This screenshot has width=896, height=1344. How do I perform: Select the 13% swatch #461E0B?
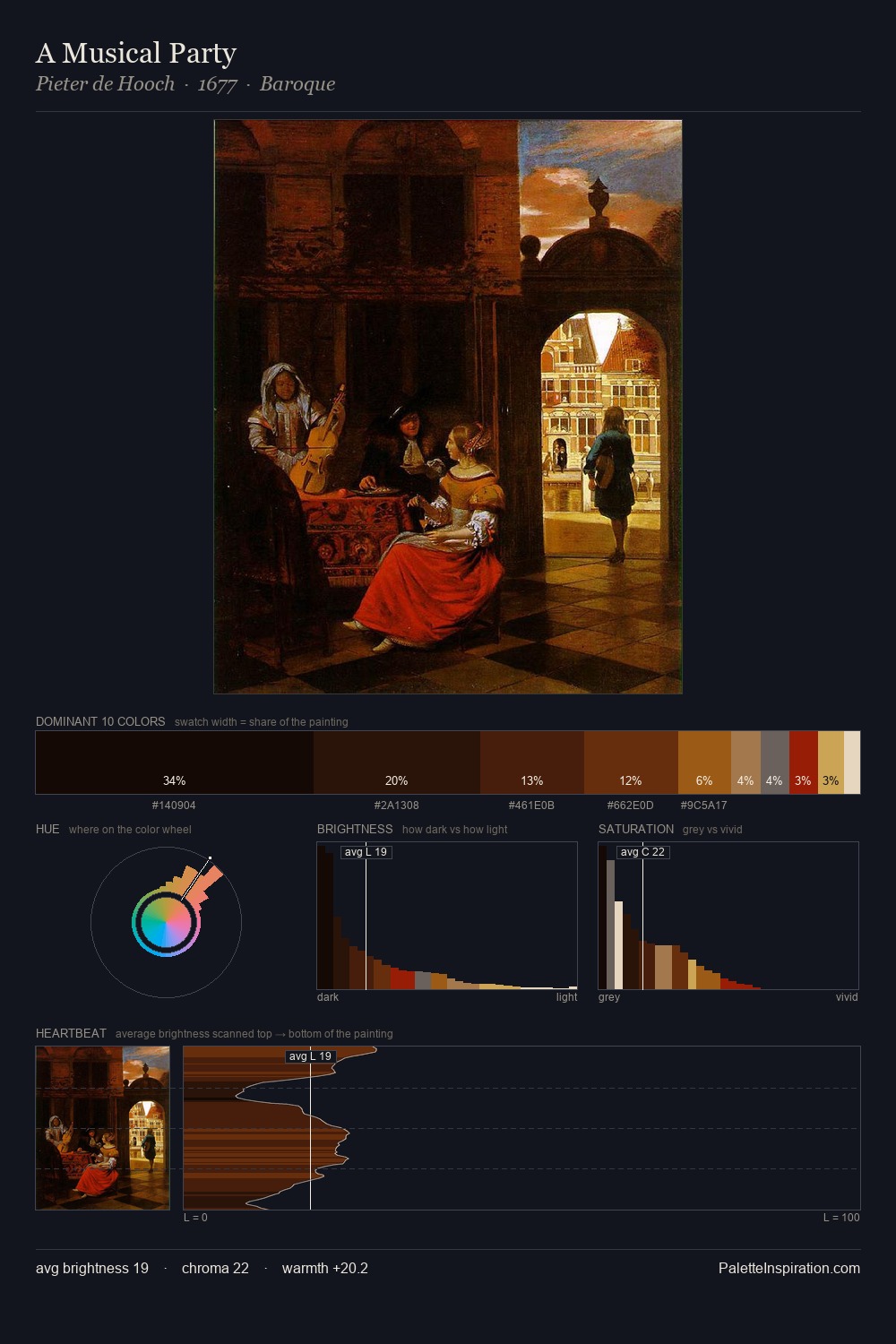click(532, 762)
